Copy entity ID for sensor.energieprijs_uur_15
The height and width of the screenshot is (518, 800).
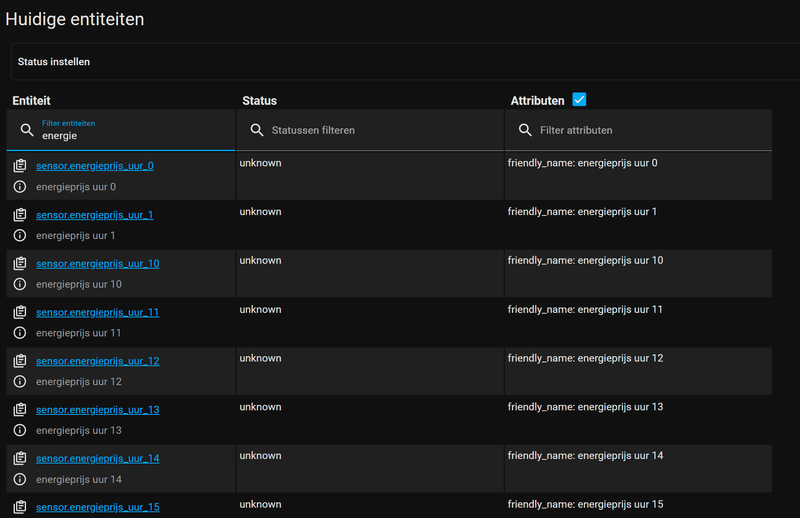[x=20, y=507]
